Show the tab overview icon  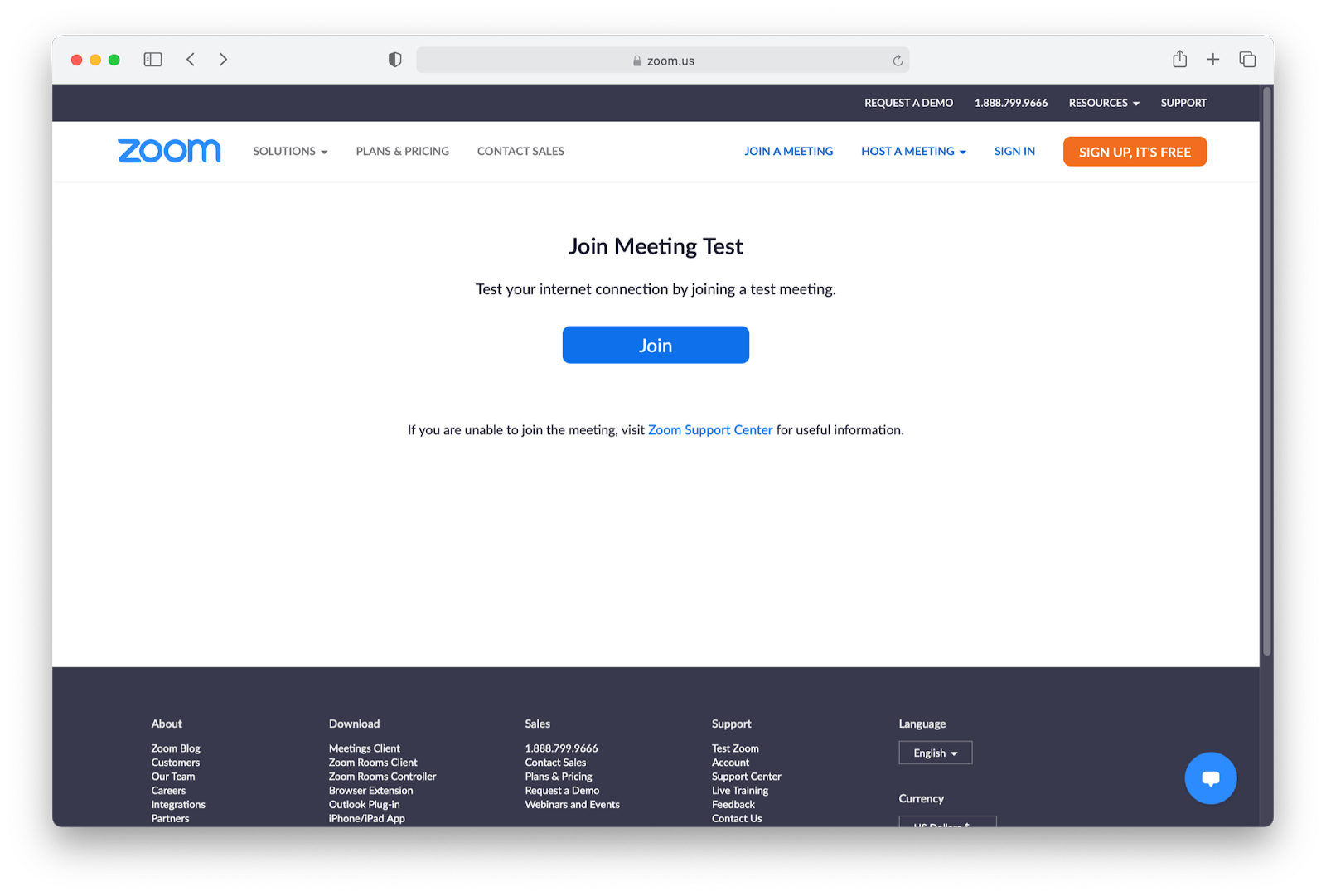click(x=1247, y=60)
